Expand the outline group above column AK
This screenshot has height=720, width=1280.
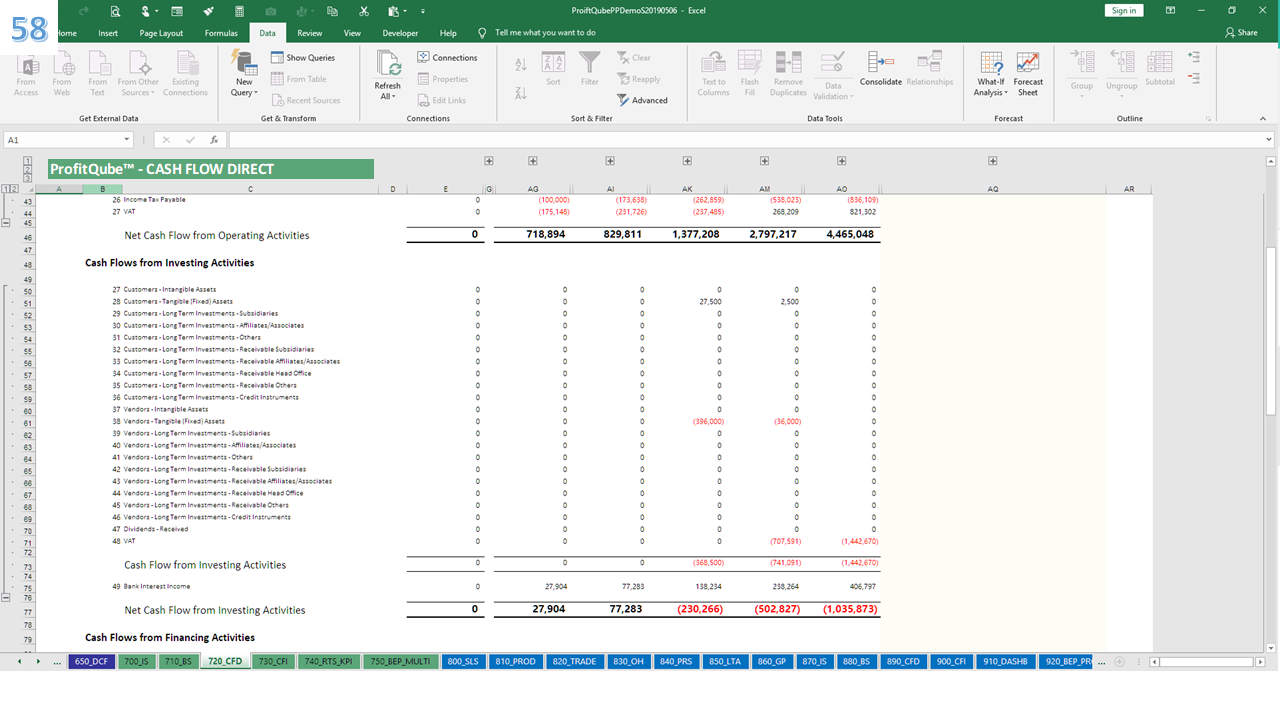(x=687, y=161)
